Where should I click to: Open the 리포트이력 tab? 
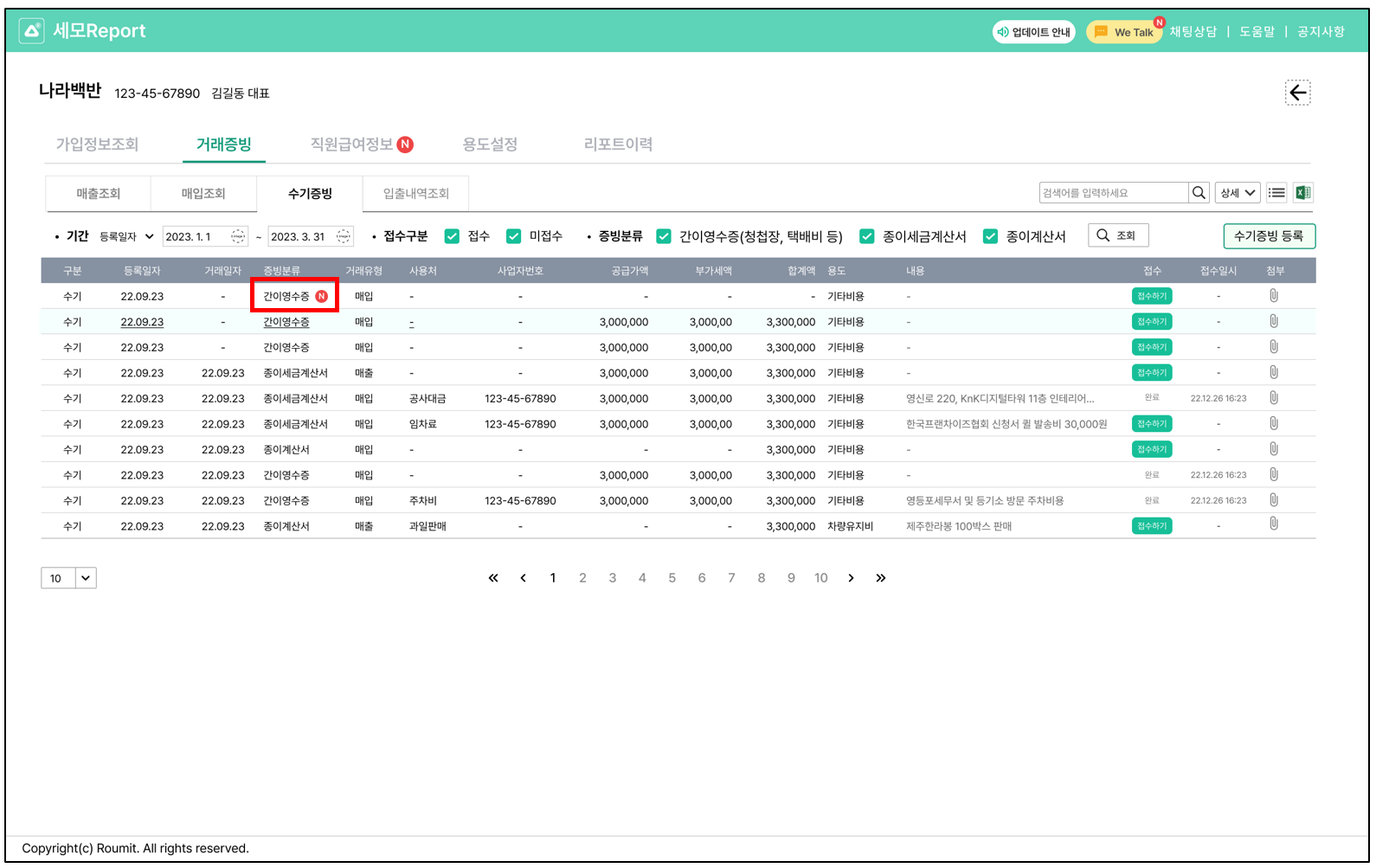pos(618,145)
